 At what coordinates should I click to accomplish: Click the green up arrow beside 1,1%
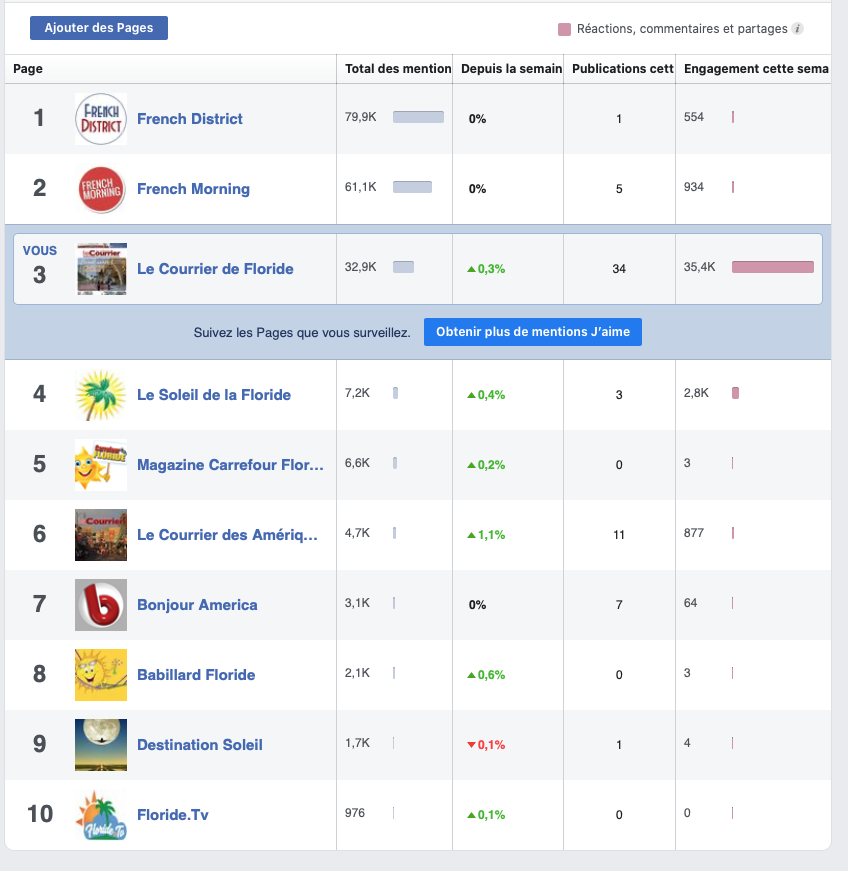tap(471, 535)
